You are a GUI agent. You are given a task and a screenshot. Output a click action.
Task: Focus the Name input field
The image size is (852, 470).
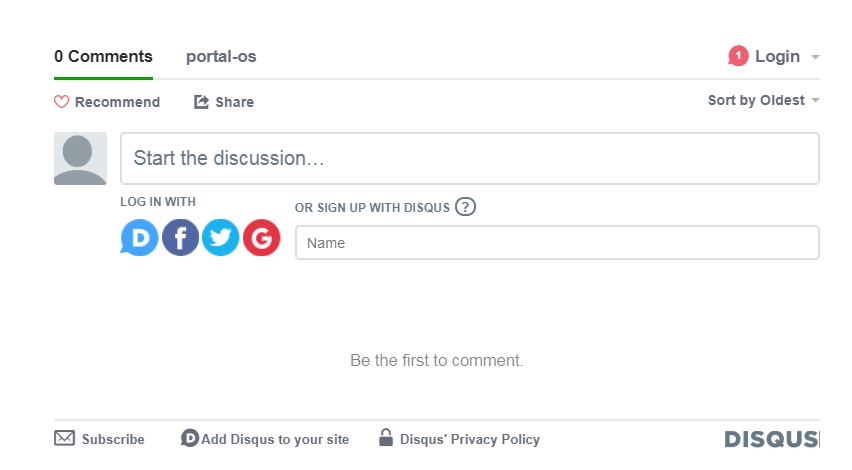[x=557, y=242]
